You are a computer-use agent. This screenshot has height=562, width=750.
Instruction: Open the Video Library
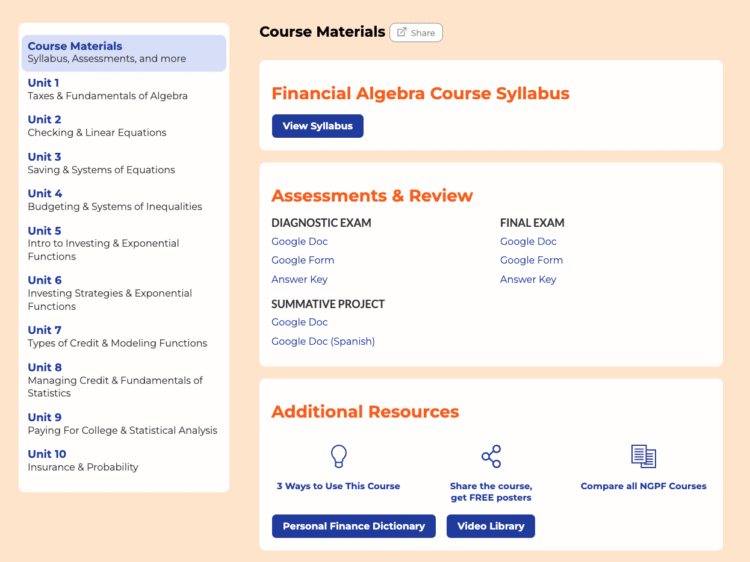click(490, 526)
